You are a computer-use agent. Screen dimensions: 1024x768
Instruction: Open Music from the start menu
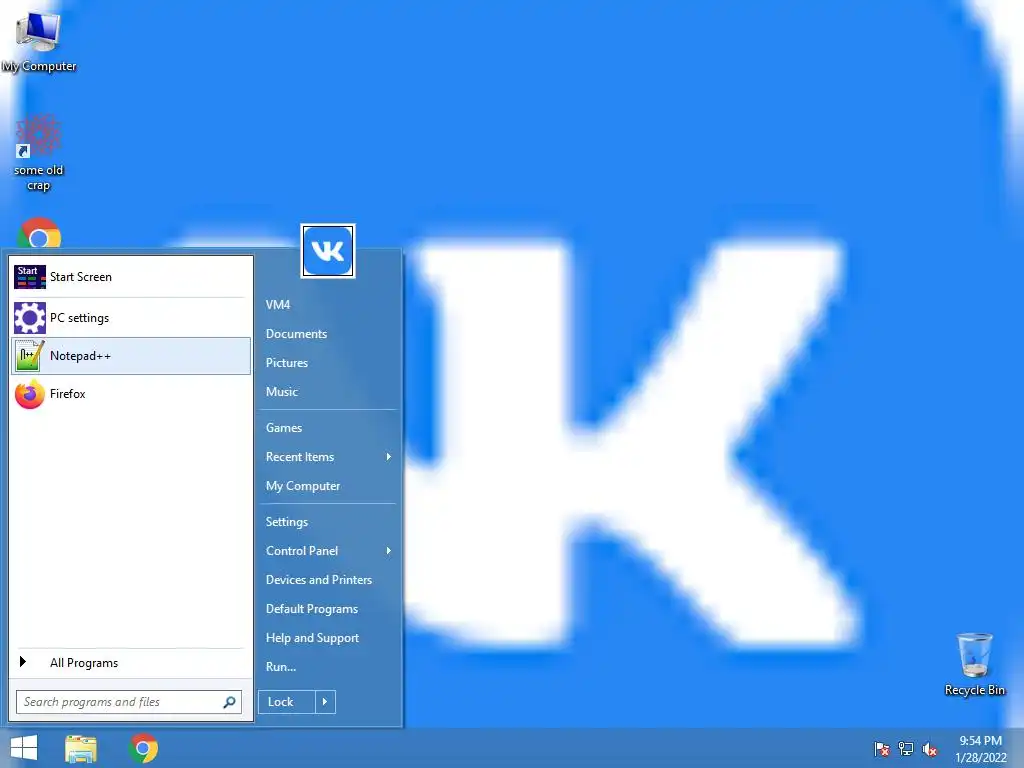[x=281, y=392]
